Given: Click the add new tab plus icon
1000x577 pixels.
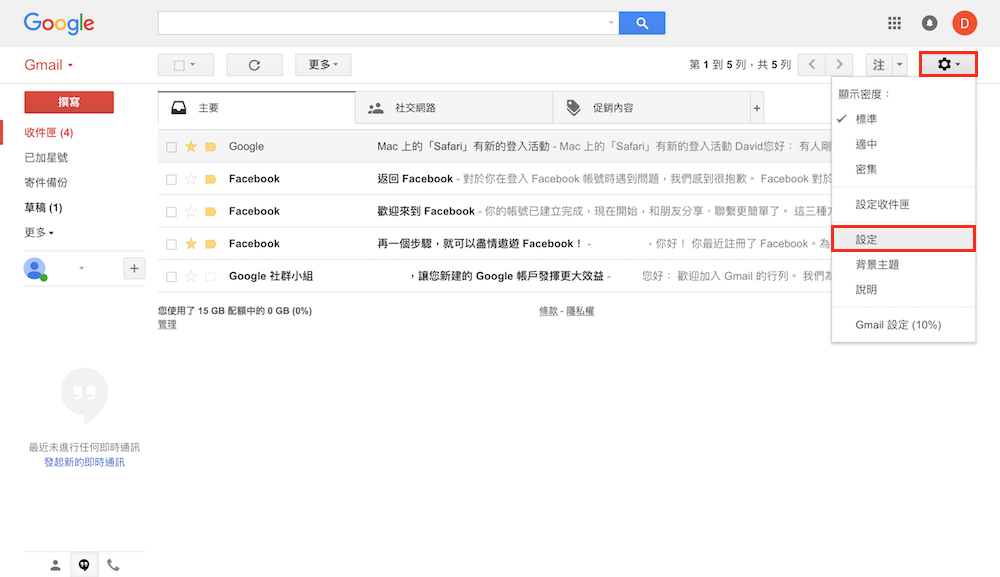Looking at the screenshot, I should (757, 108).
